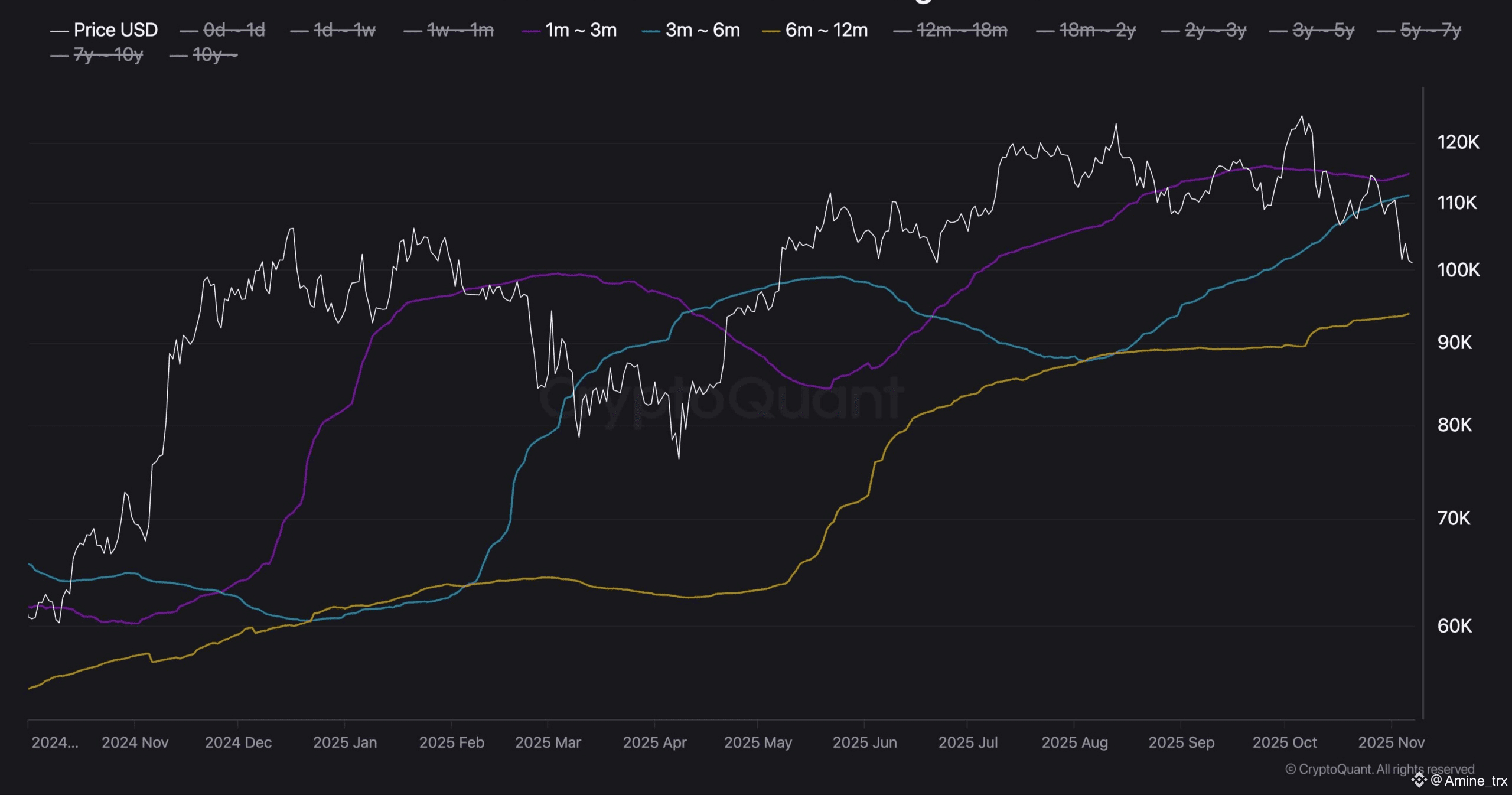
Task: Show the 10y ~ legend series
Action: pos(214,56)
